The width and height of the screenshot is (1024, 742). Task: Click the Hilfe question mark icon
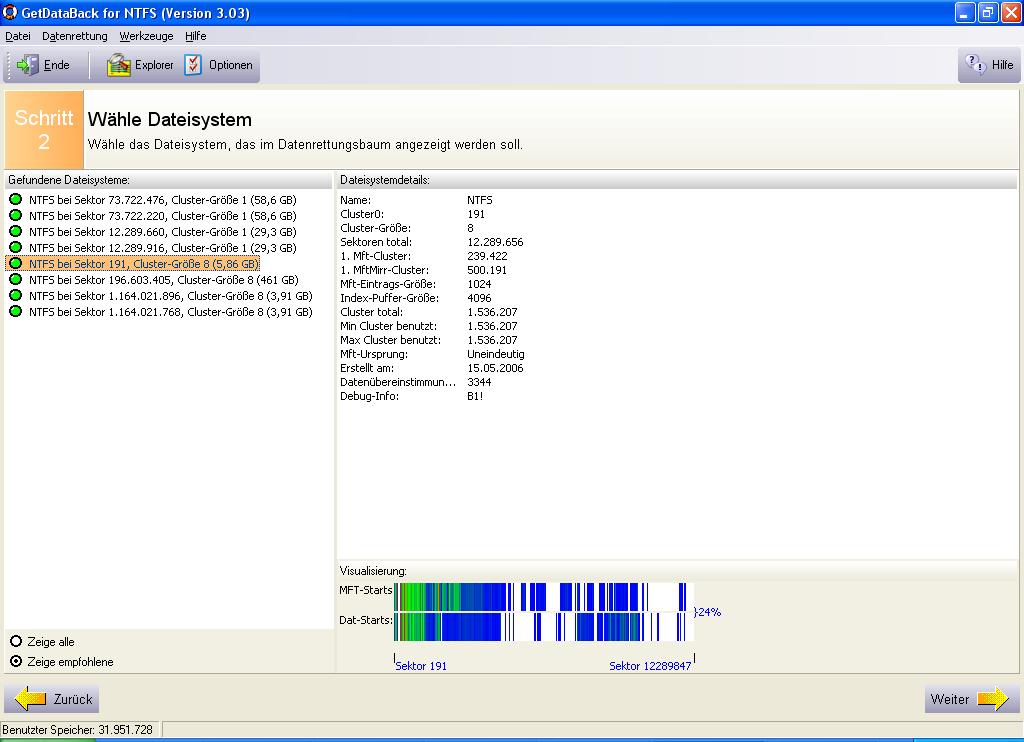click(x=975, y=64)
